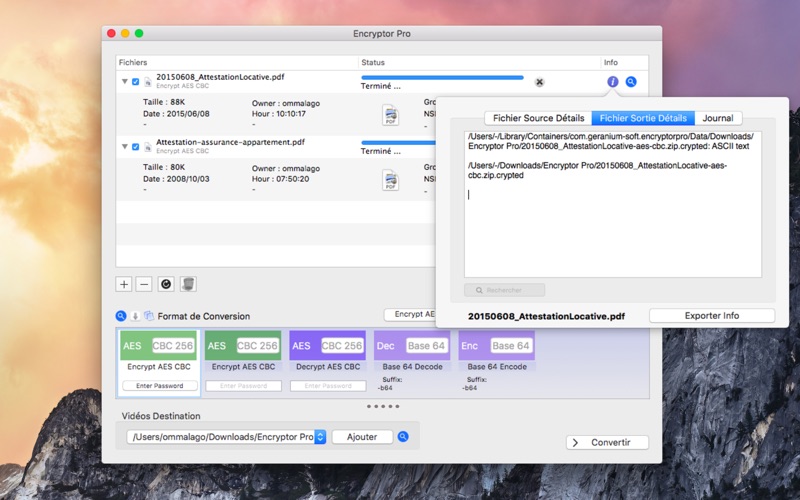The height and width of the screenshot is (500, 800).
Task: Click the 'Hour : 10:10:17' text
Action: (x=279, y=114)
